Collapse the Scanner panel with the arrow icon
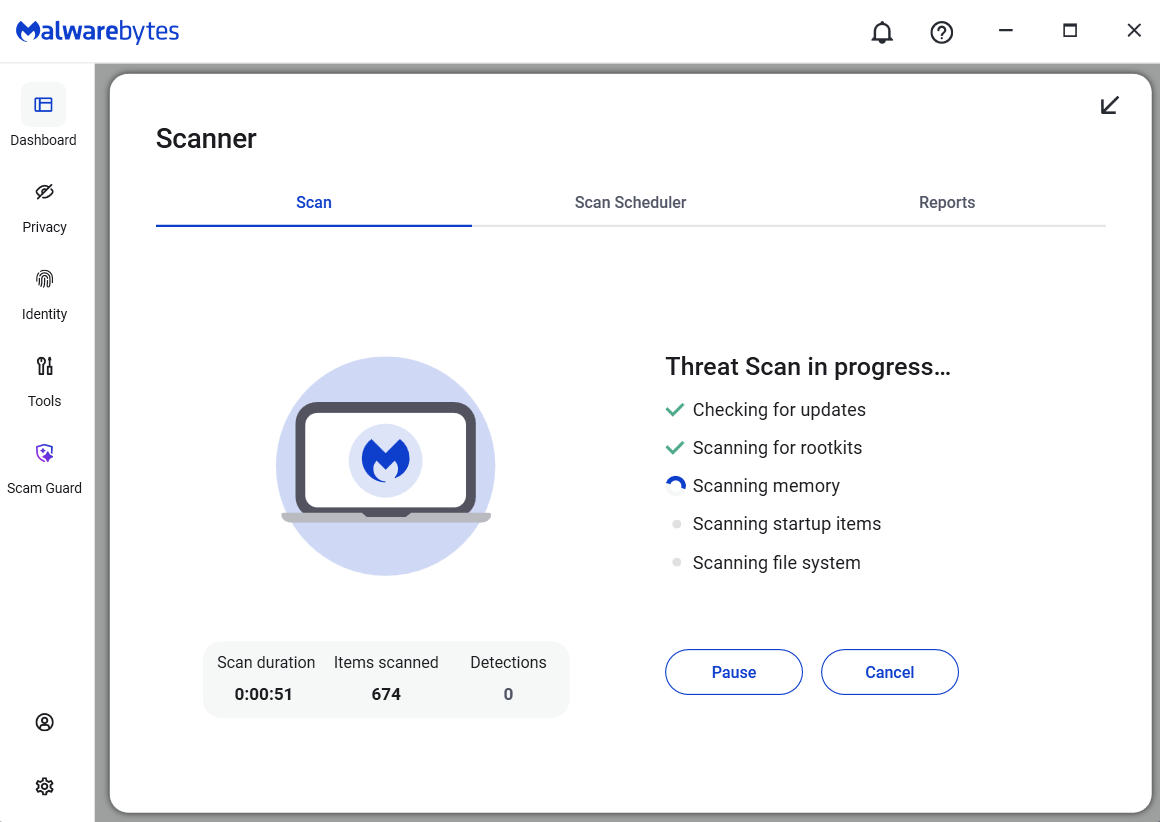The width and height of the screenshot is (1160, 822). (1110, 105)
